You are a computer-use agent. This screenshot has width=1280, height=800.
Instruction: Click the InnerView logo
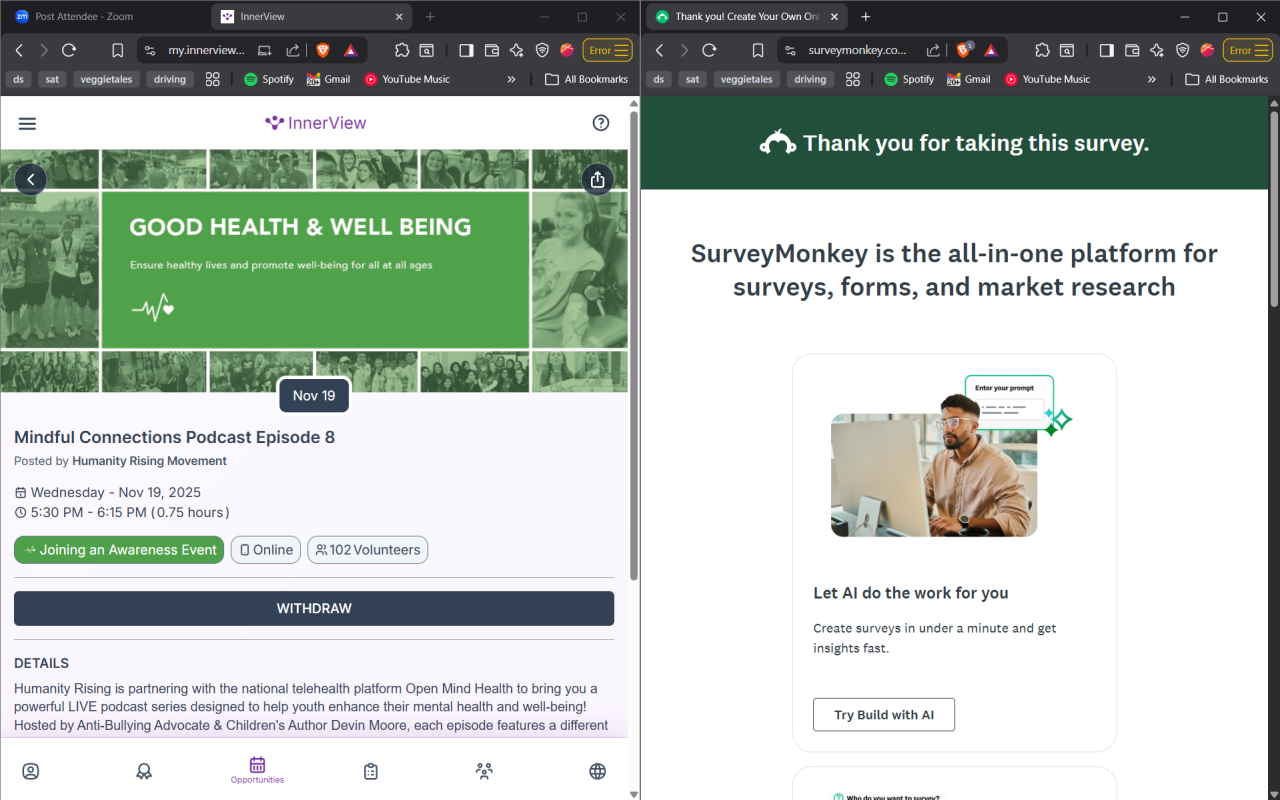315,123
